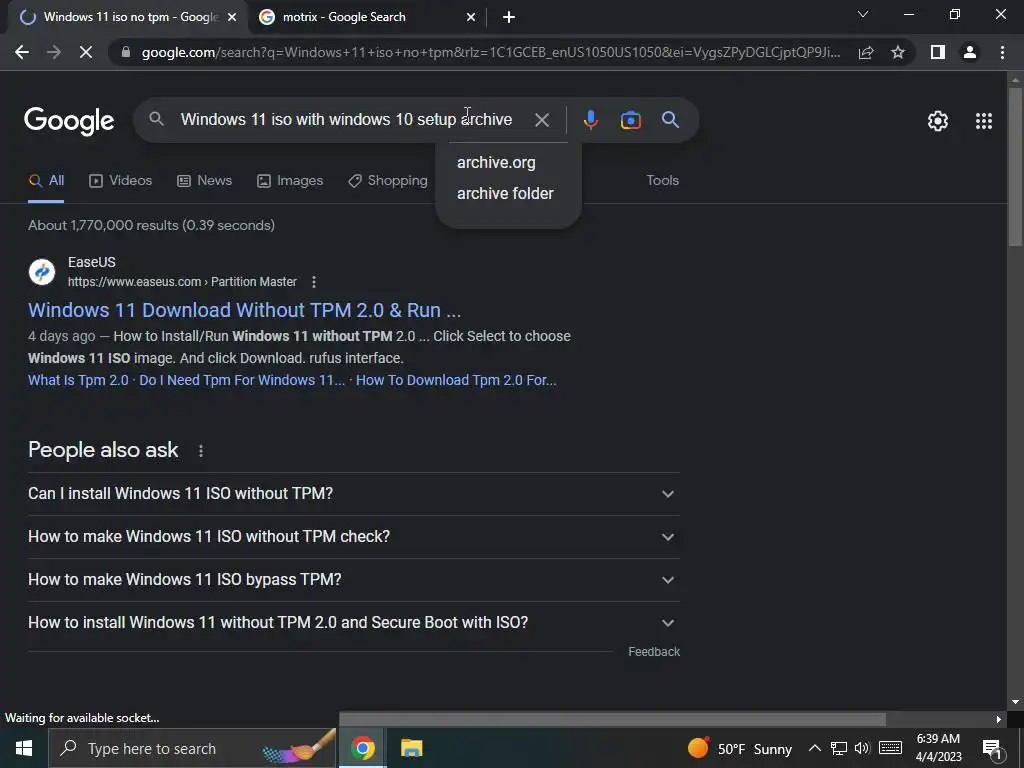Open the Chrome three-dot menu
This screenshot has height=768, width=1024.
click(x=1002, y=52)
